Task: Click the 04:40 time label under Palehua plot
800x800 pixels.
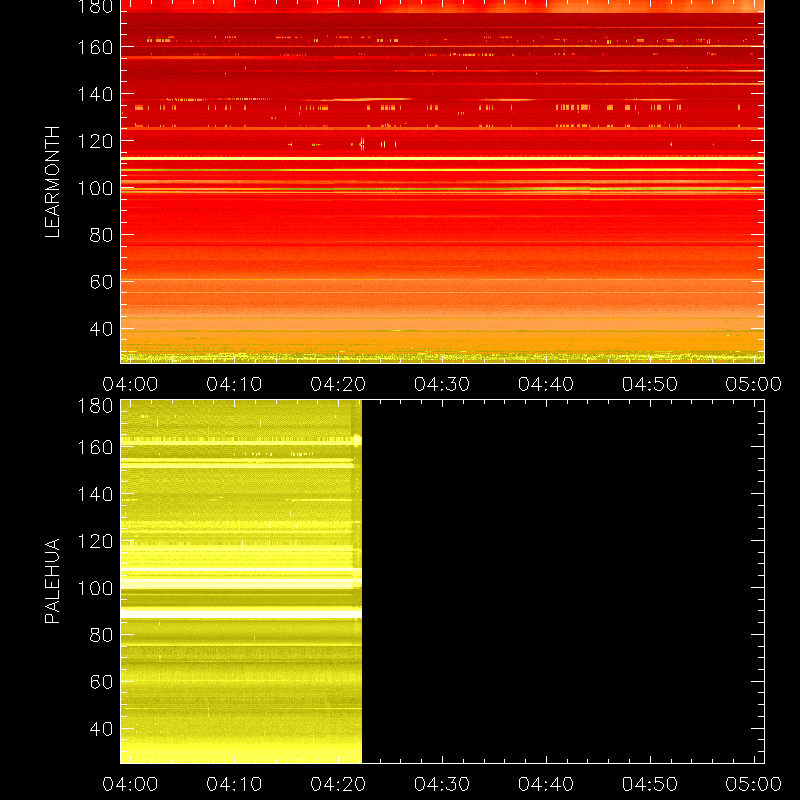Action: coord(546,784)
